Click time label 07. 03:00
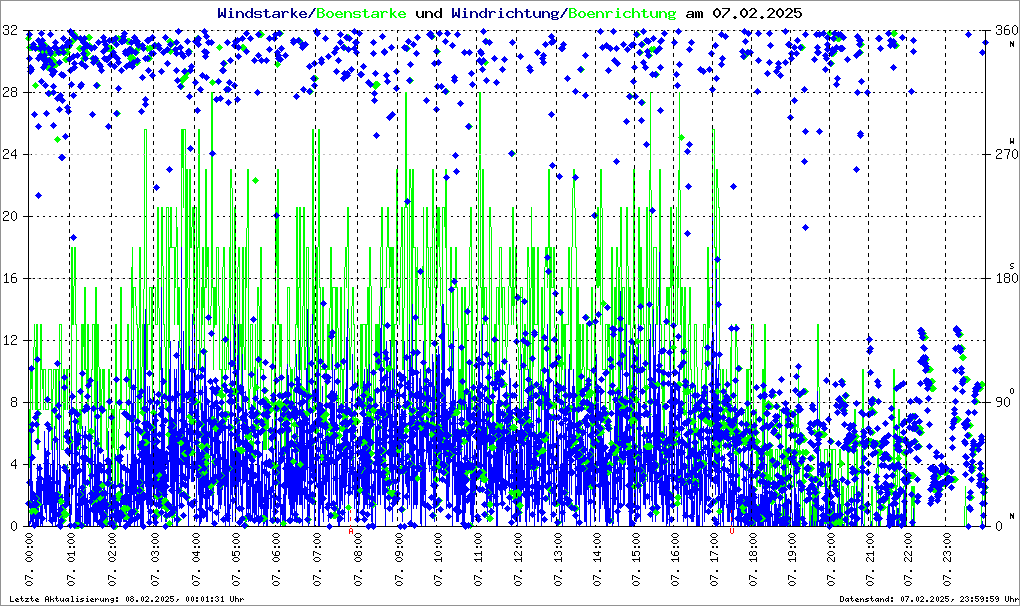1020x606 pixels. pyautogui.click(x=155, y=560)
